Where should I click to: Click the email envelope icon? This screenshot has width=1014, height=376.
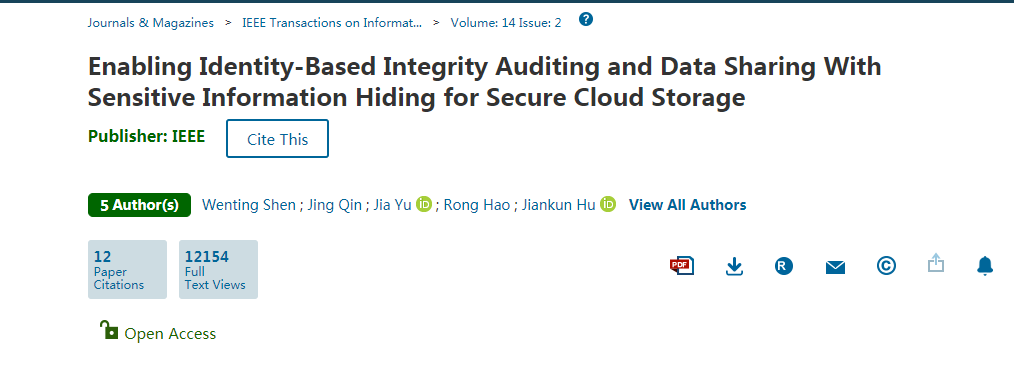pyautogui.click(x=836, y=267)
